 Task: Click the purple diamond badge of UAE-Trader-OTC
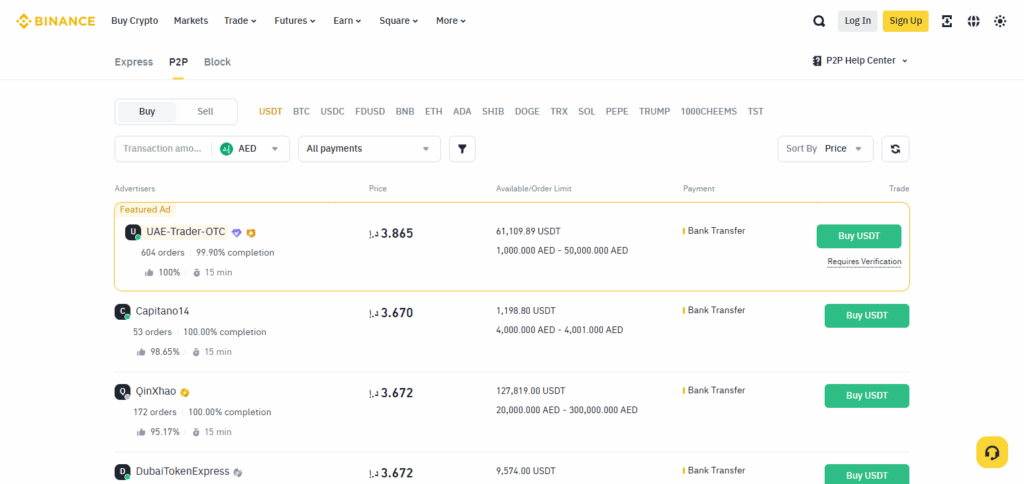[x=236, y=233]
